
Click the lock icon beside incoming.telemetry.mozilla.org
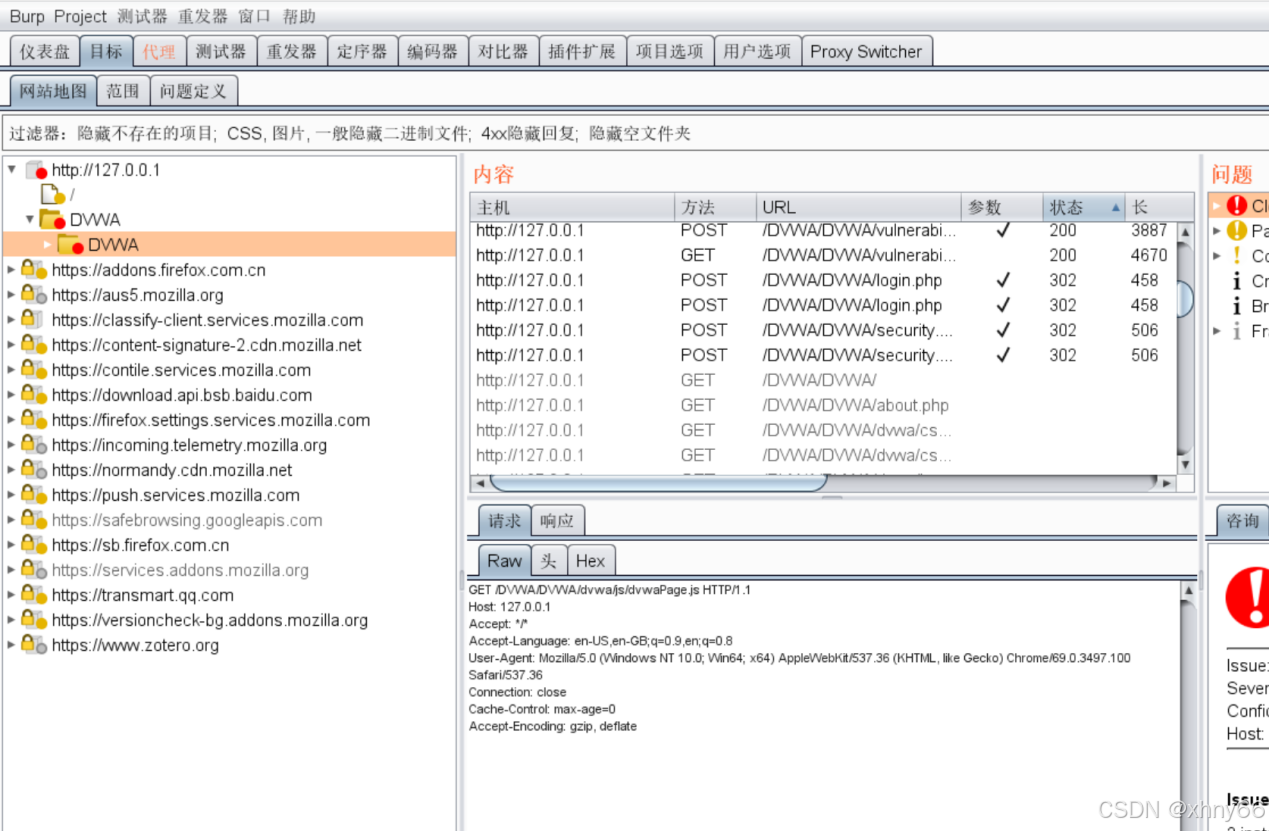34,445
